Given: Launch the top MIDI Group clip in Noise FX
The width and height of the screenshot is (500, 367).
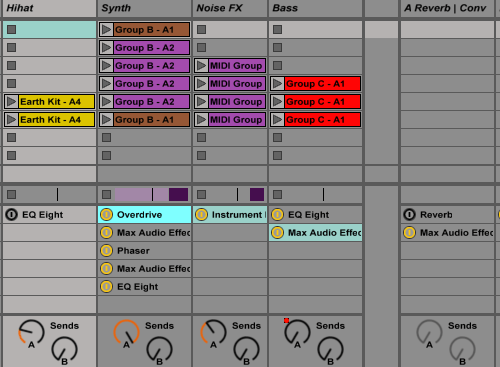Looking at the screenshot, I should coord(201,66).
